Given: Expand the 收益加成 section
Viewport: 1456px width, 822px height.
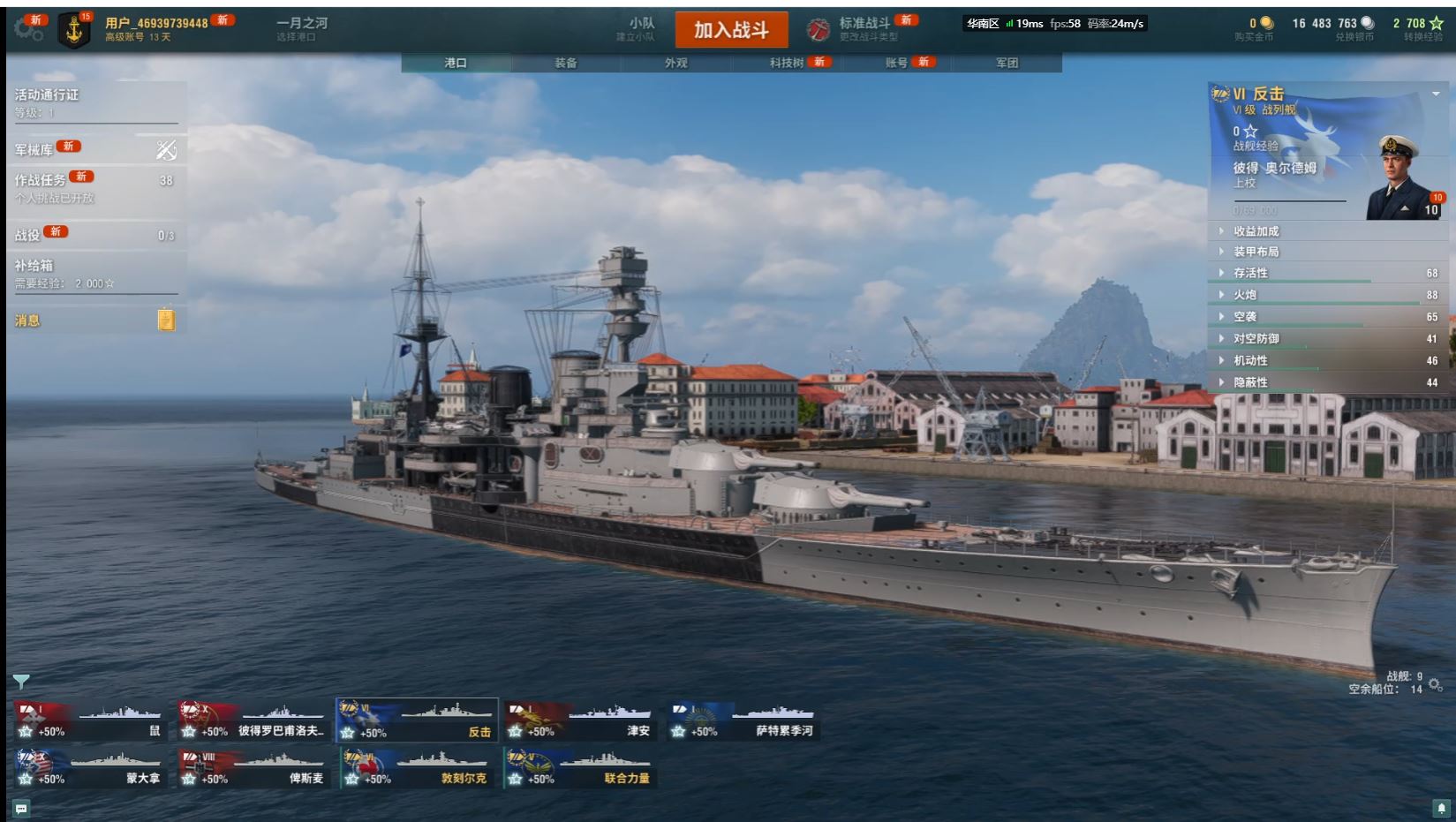Looking at the screenshot, I should [1332, 230].
